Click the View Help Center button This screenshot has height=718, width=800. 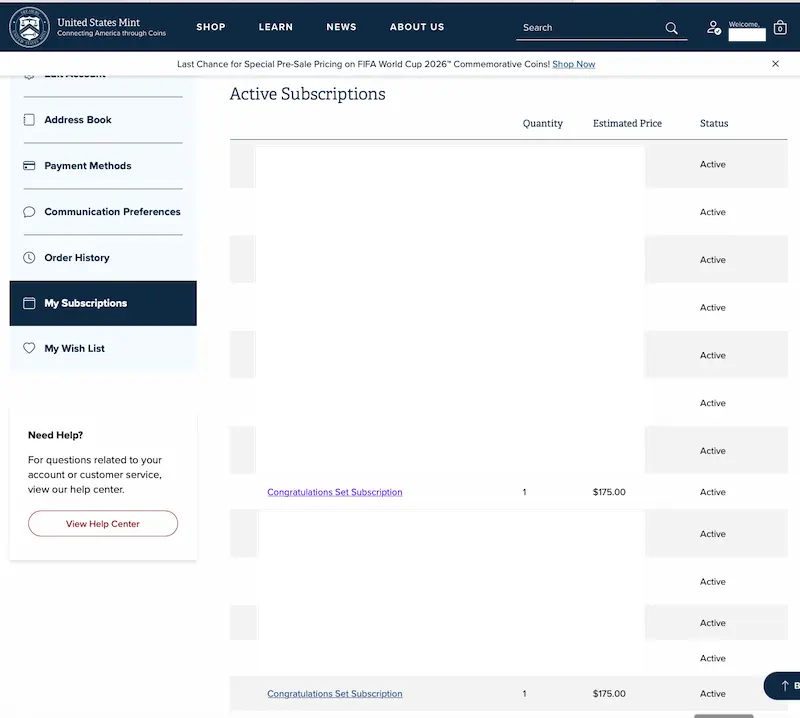[103, 524]
